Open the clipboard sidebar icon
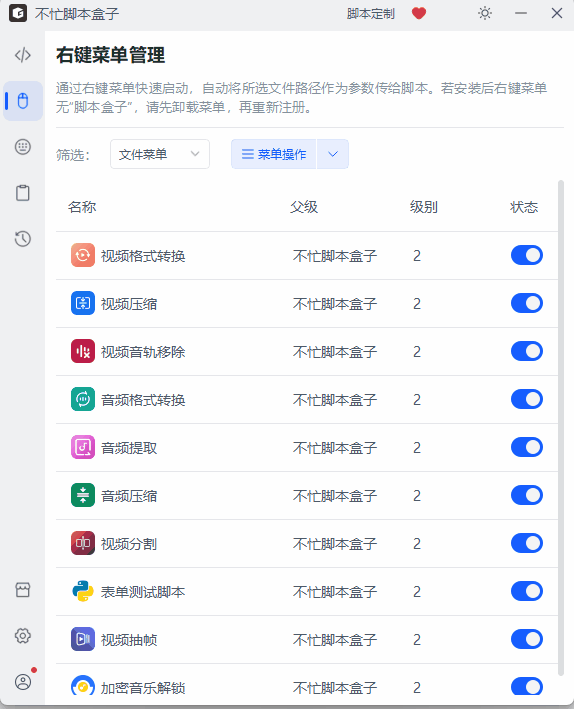The image size is (574, 709). (23, 193)
